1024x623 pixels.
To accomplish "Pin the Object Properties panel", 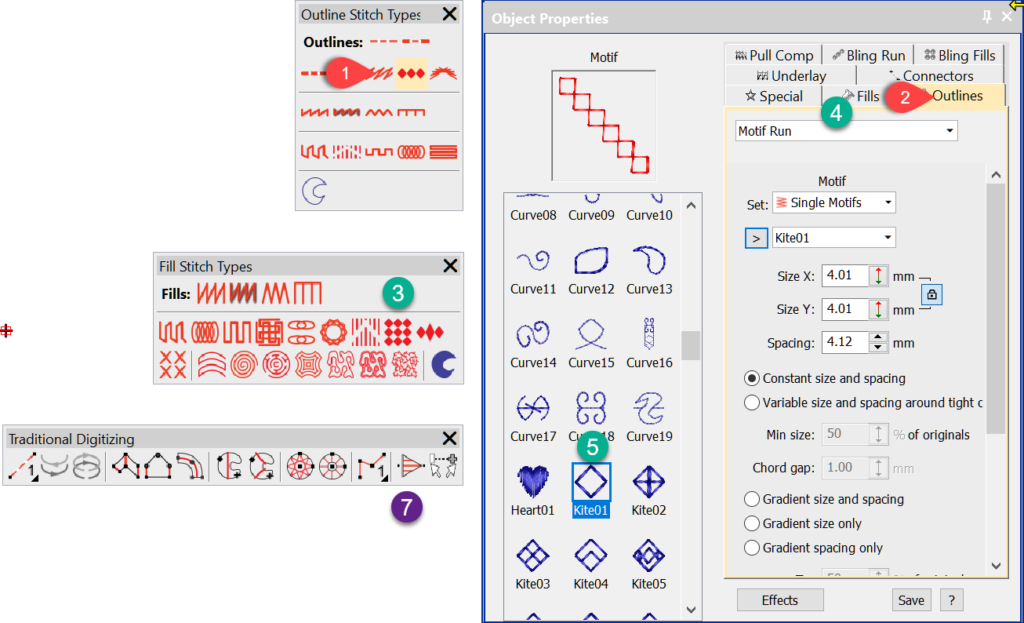I will (987, 18).
